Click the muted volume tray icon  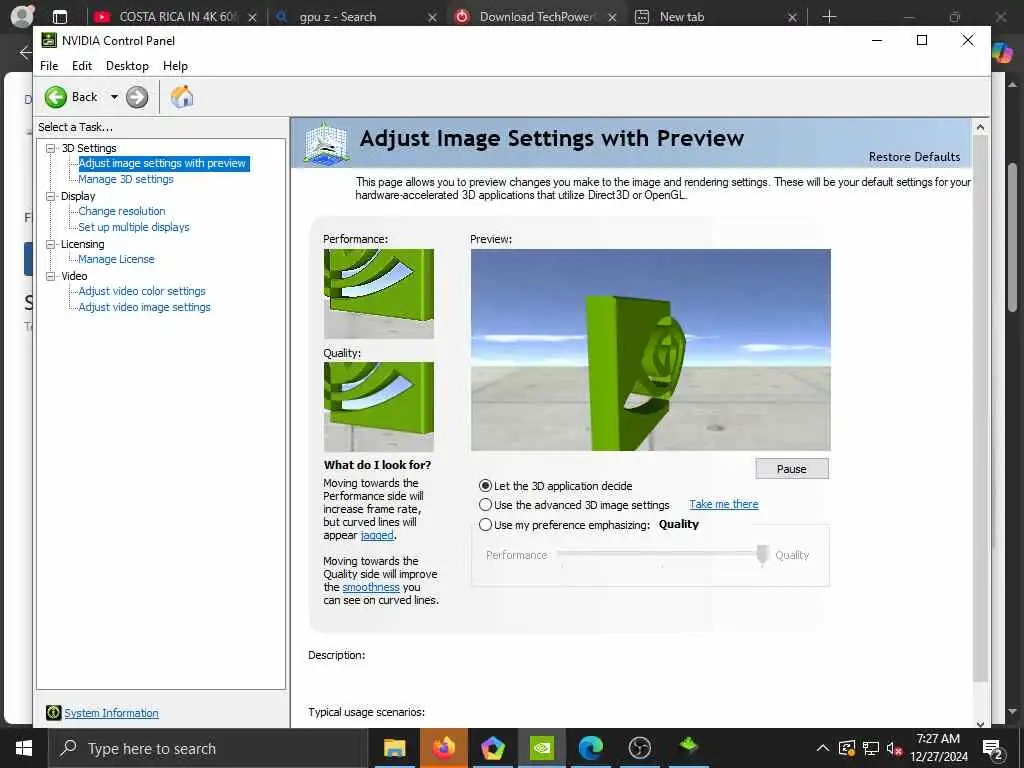click(894, 748)
